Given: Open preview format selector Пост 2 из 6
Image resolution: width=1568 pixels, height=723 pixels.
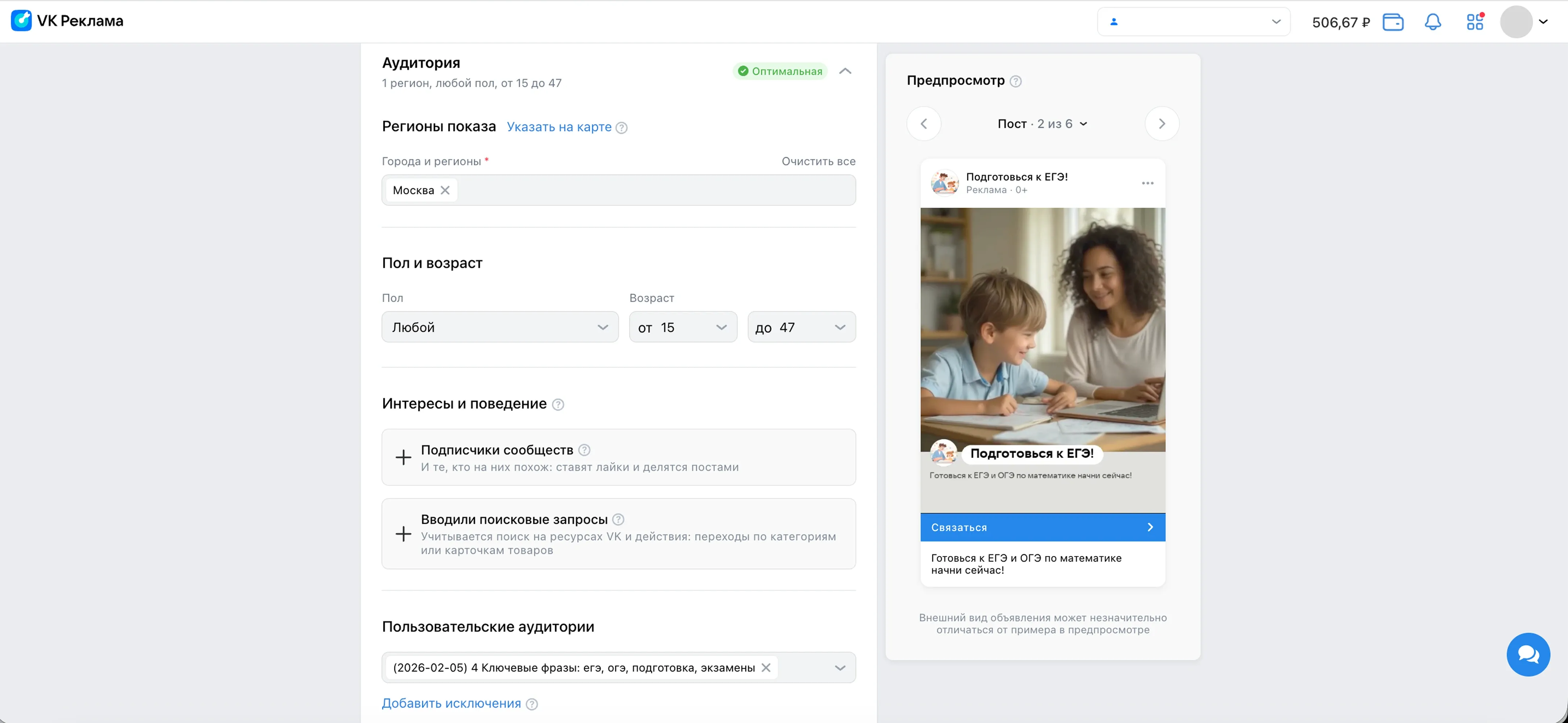Looking at the screenshot, I should (1042, 124).
